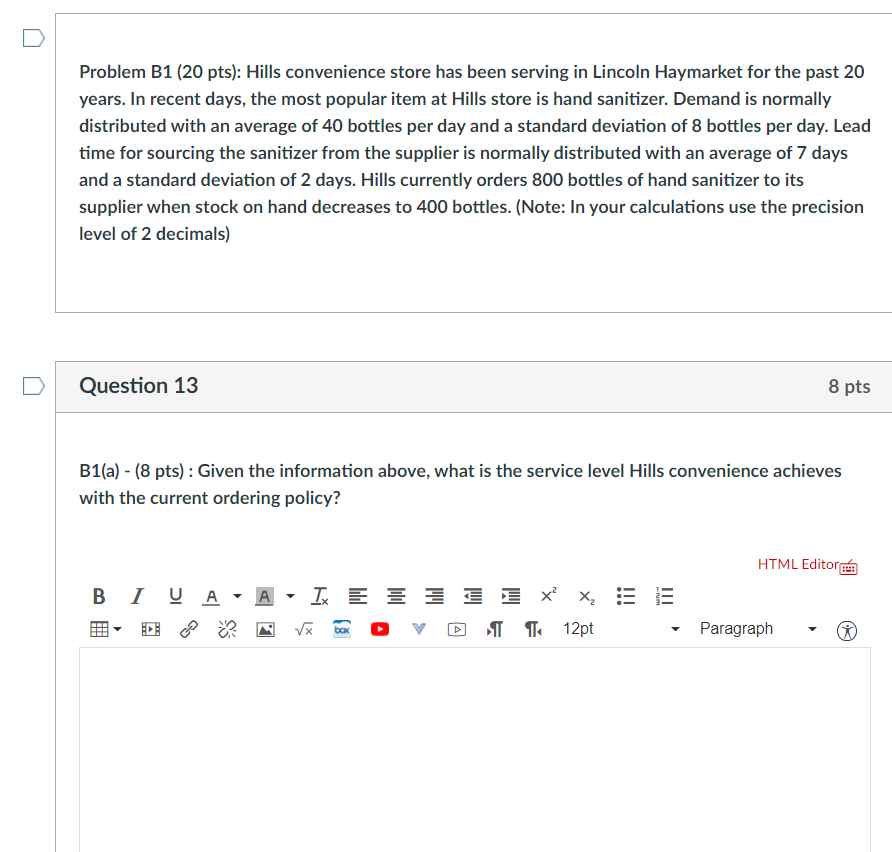
Task: Switch to the HTML Editor
Action: (797, 564)
